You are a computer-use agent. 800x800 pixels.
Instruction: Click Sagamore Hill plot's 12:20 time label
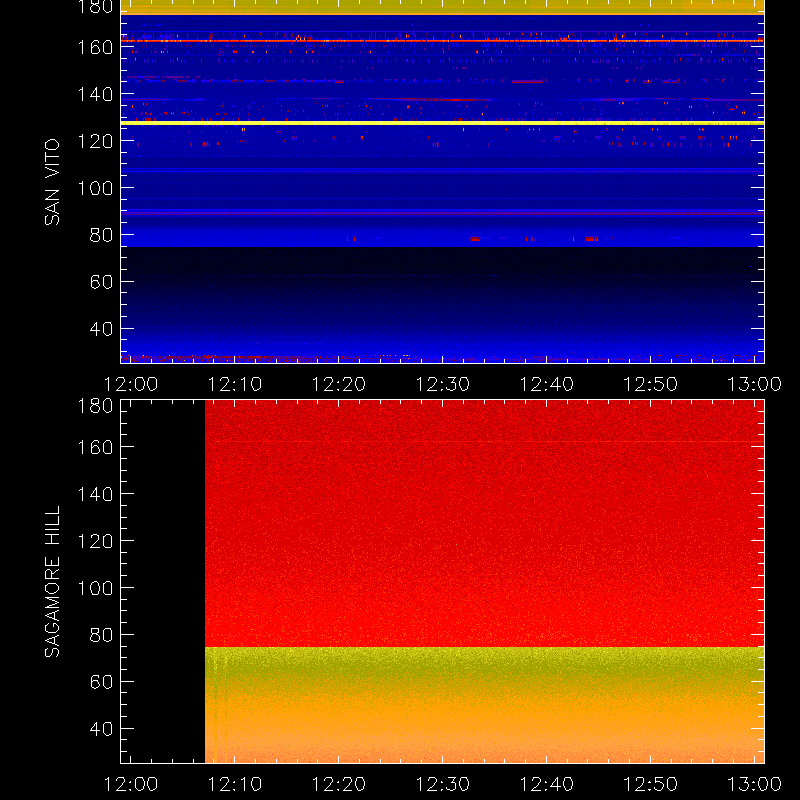coord(339,784)
